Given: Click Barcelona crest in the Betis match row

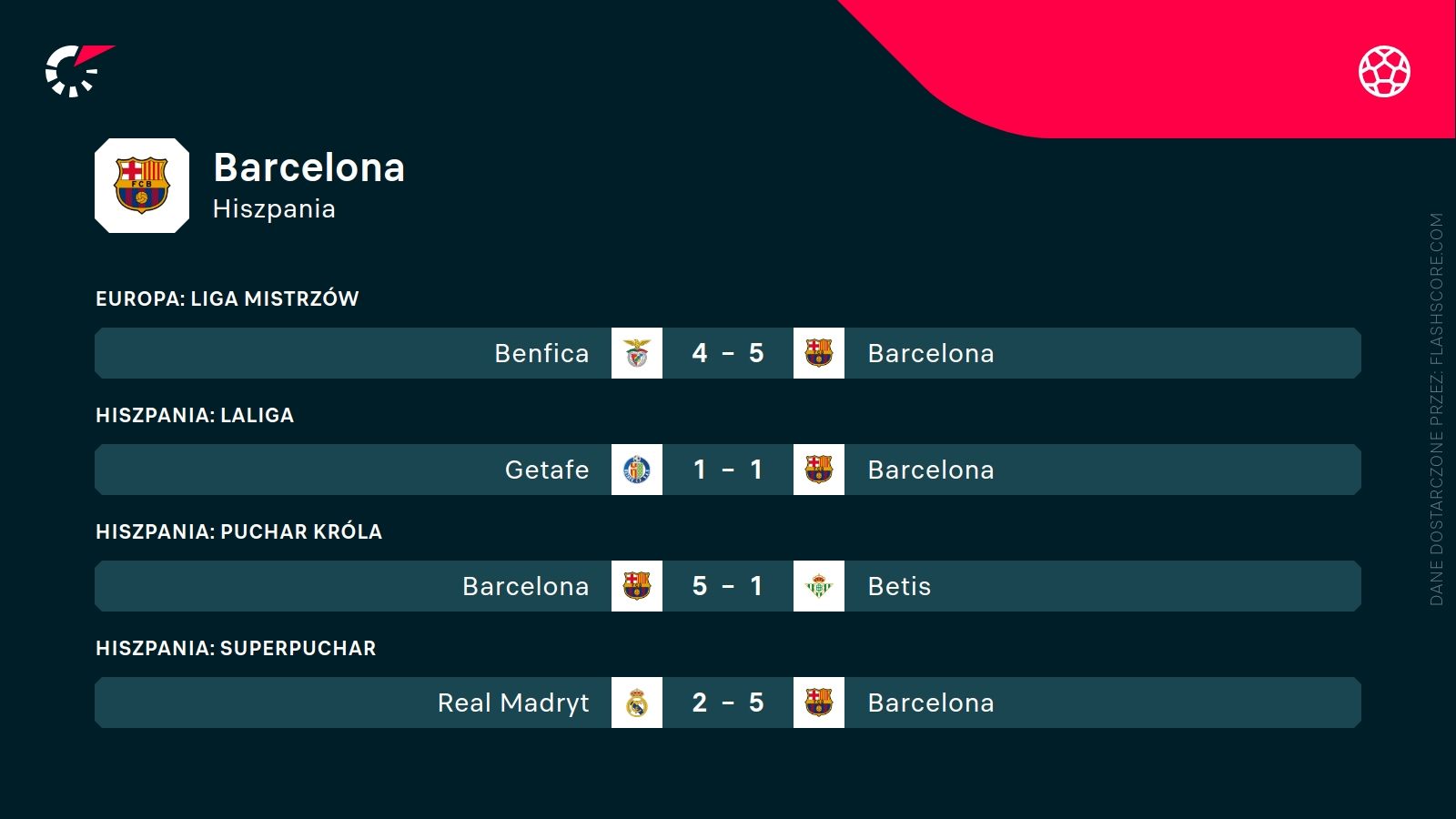Looking at the screenshot, I should pos(637,586).
